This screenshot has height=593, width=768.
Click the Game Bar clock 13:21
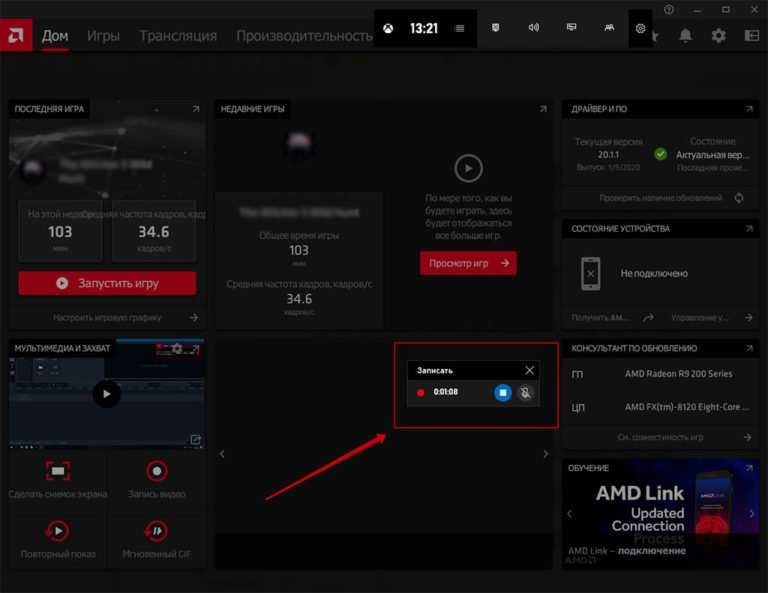(x=424, y=28)
